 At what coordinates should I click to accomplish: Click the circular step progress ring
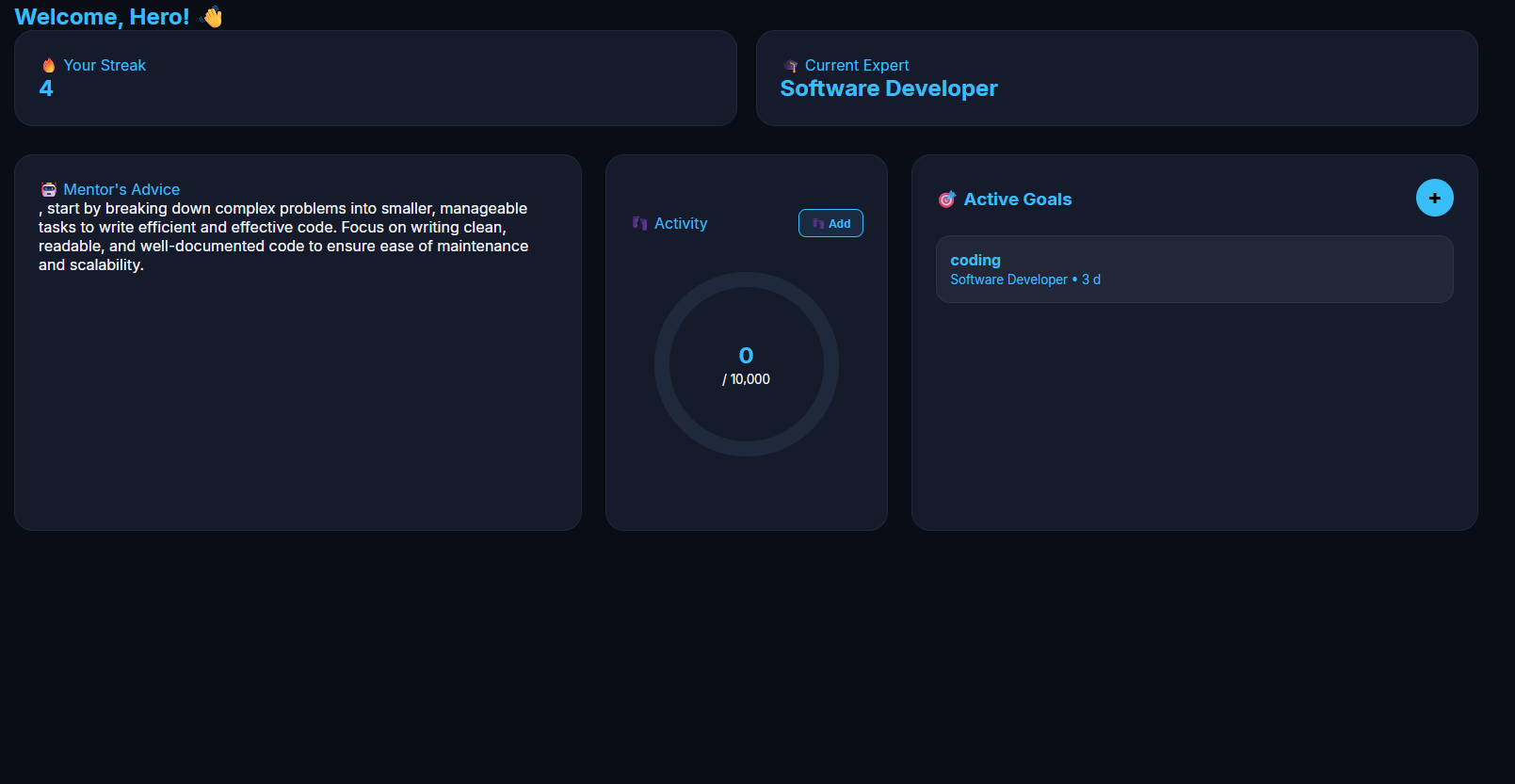point(747,364)
